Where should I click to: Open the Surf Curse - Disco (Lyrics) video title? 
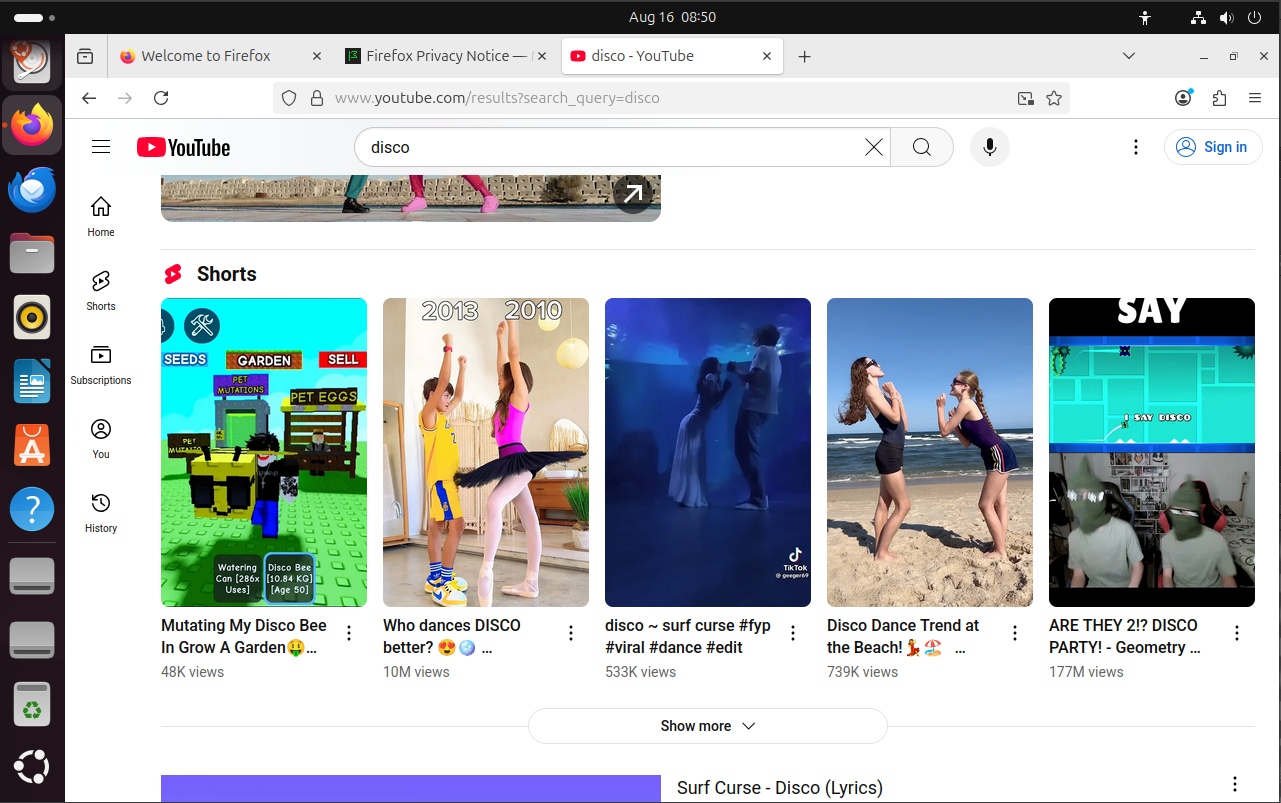(x=779, y=788)
